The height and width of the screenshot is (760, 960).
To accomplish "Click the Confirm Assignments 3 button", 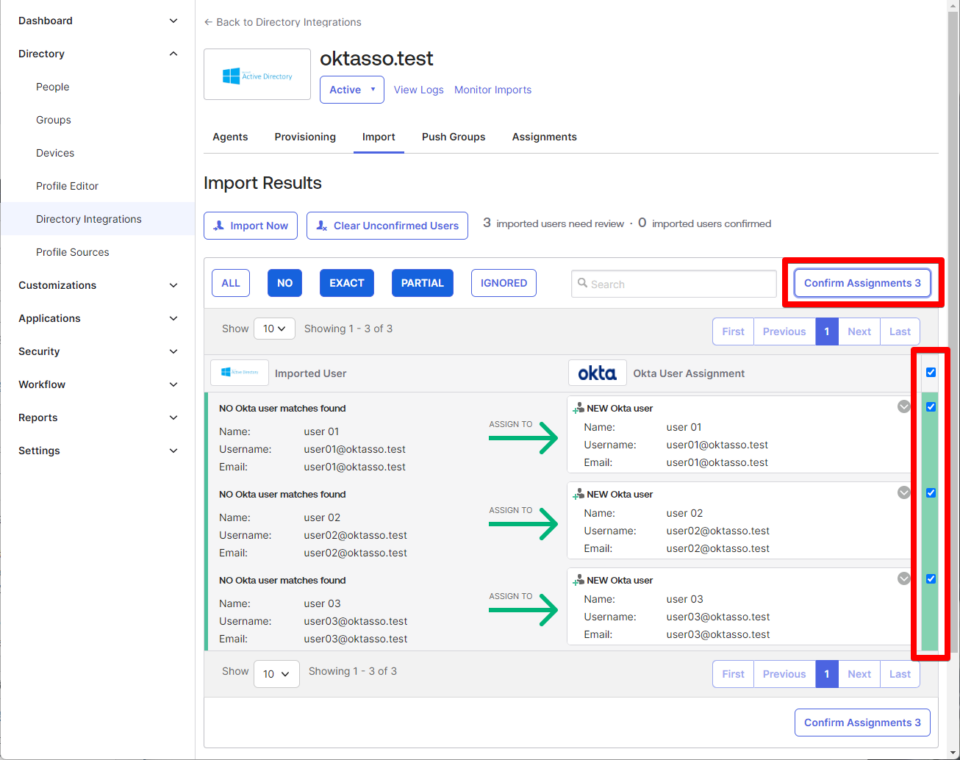I will point(861,283).
